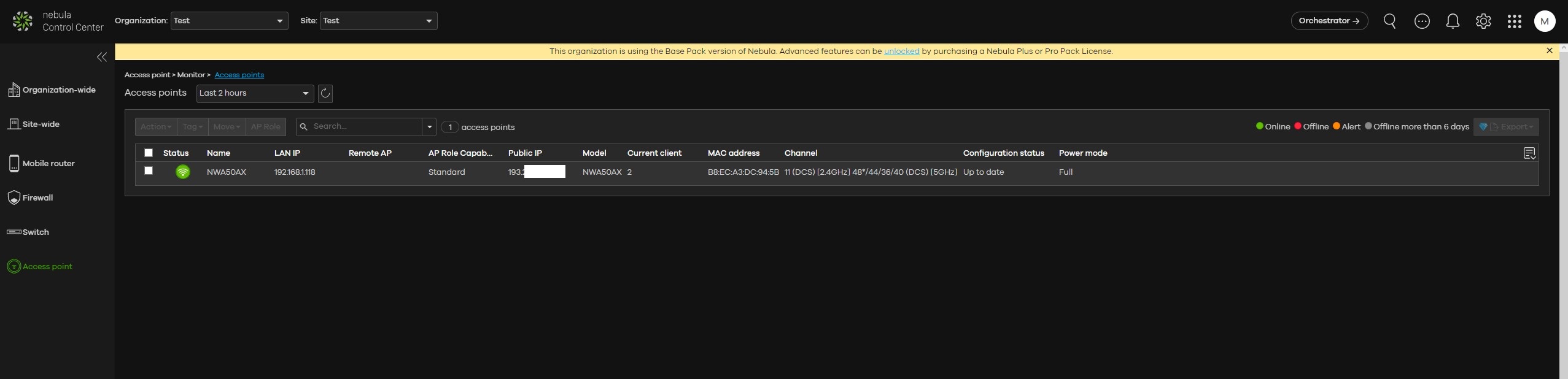Expand the search filter dropdown arrow

[x=430, y=127]
